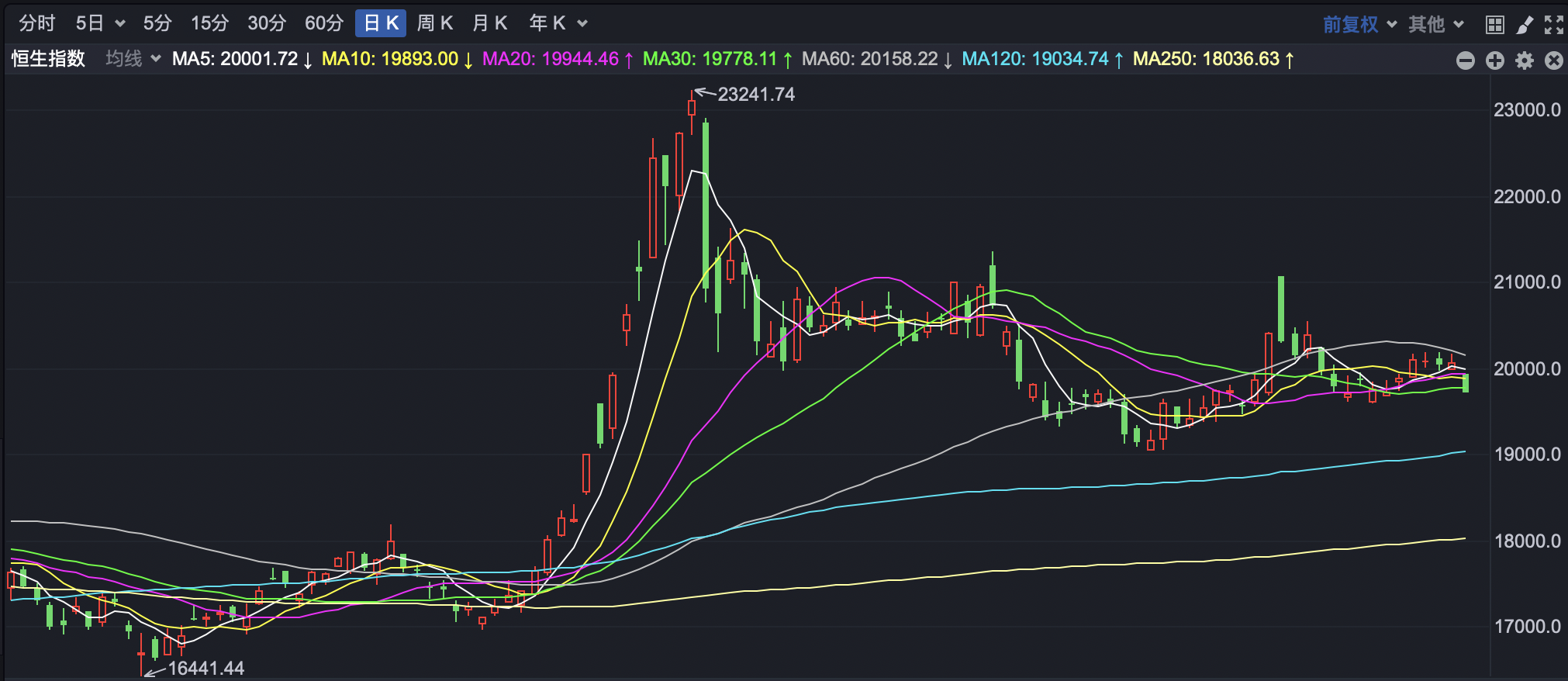Viewport: 1568px width, 681px height.
Task: Open the 其他 options dropdown
Action: tap(1435, 24)
